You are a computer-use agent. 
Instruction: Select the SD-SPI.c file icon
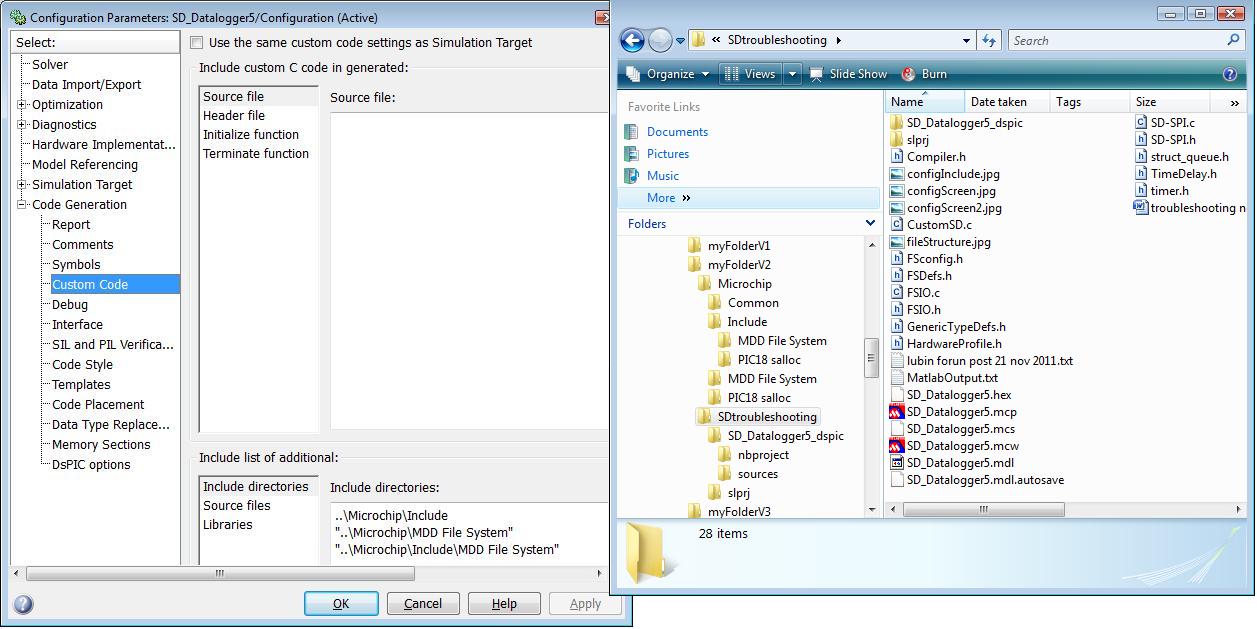click(x=1141, y=123)
